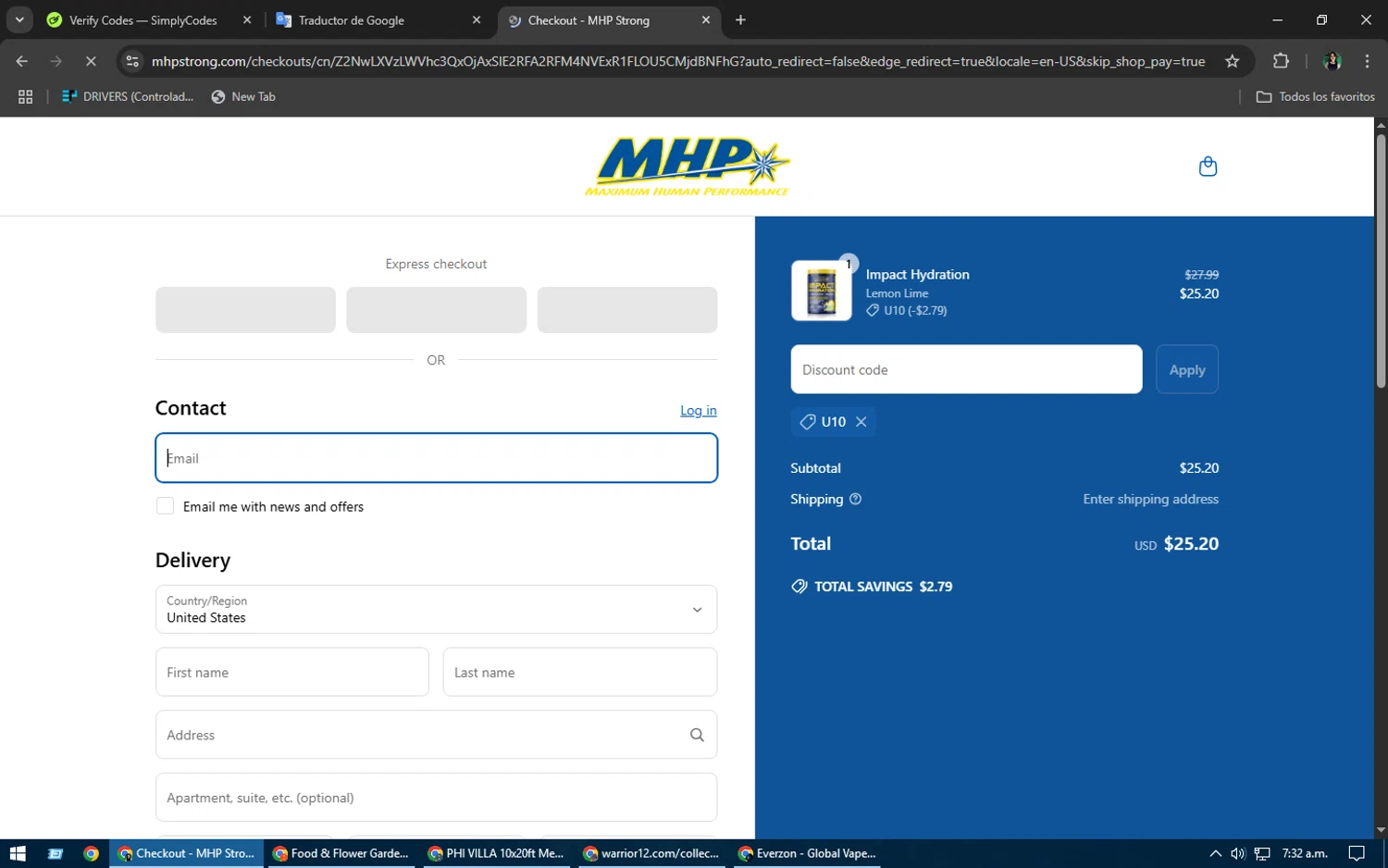Close the Verify Codes — SimplyCodes tab

coord(247,19)
